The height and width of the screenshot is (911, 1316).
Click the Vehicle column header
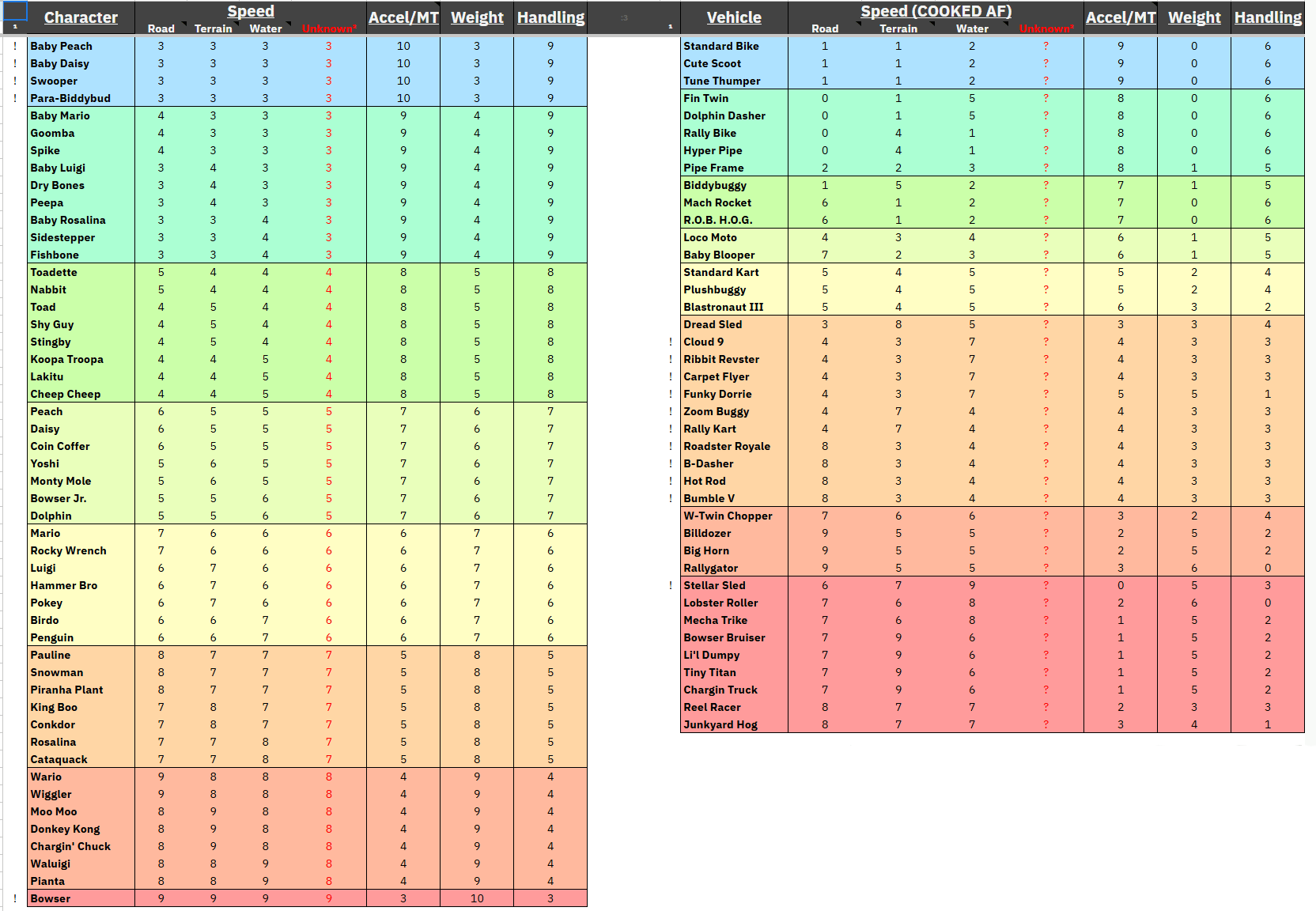click(734, 17)
